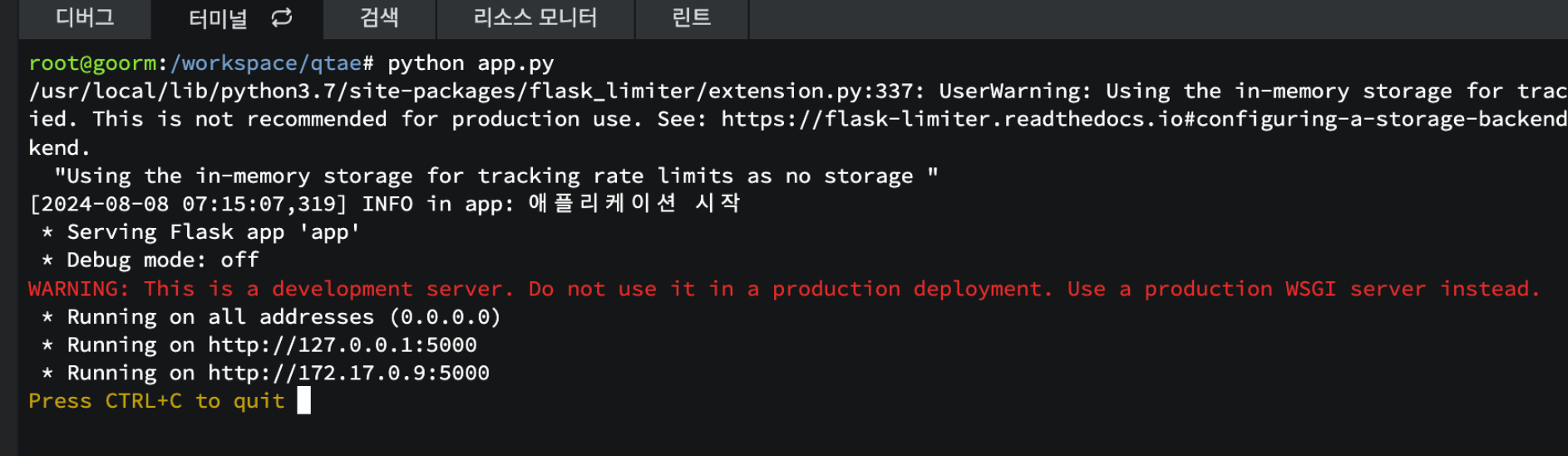Select the 터미널 tab
This screenshot has width=1568, height=456.
click(218, 18)
